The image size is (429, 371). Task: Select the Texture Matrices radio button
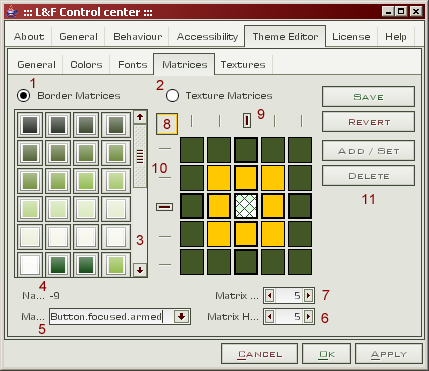(172, 96)
